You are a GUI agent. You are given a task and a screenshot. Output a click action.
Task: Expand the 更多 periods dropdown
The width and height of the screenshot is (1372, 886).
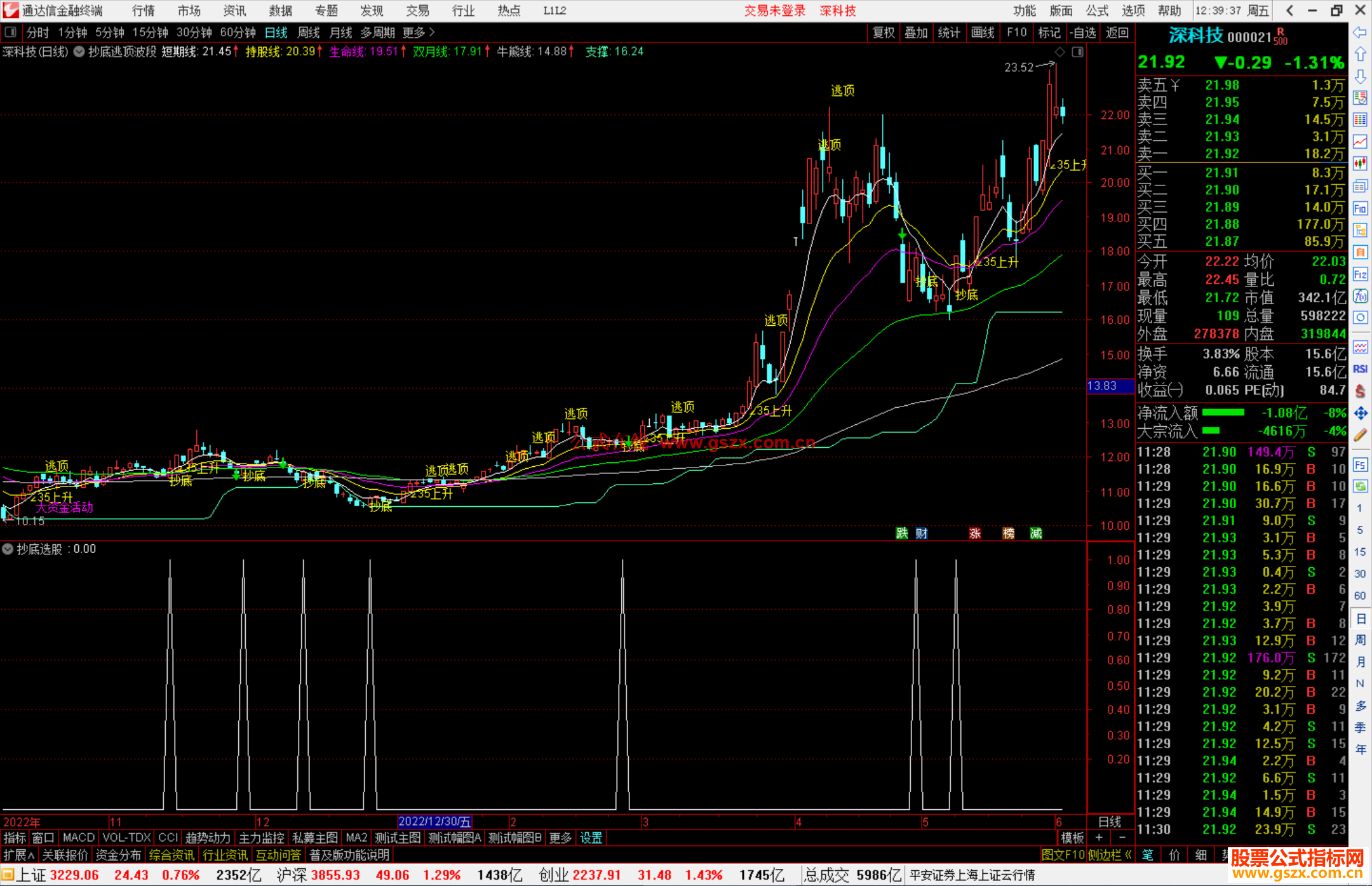click(419, 32)
